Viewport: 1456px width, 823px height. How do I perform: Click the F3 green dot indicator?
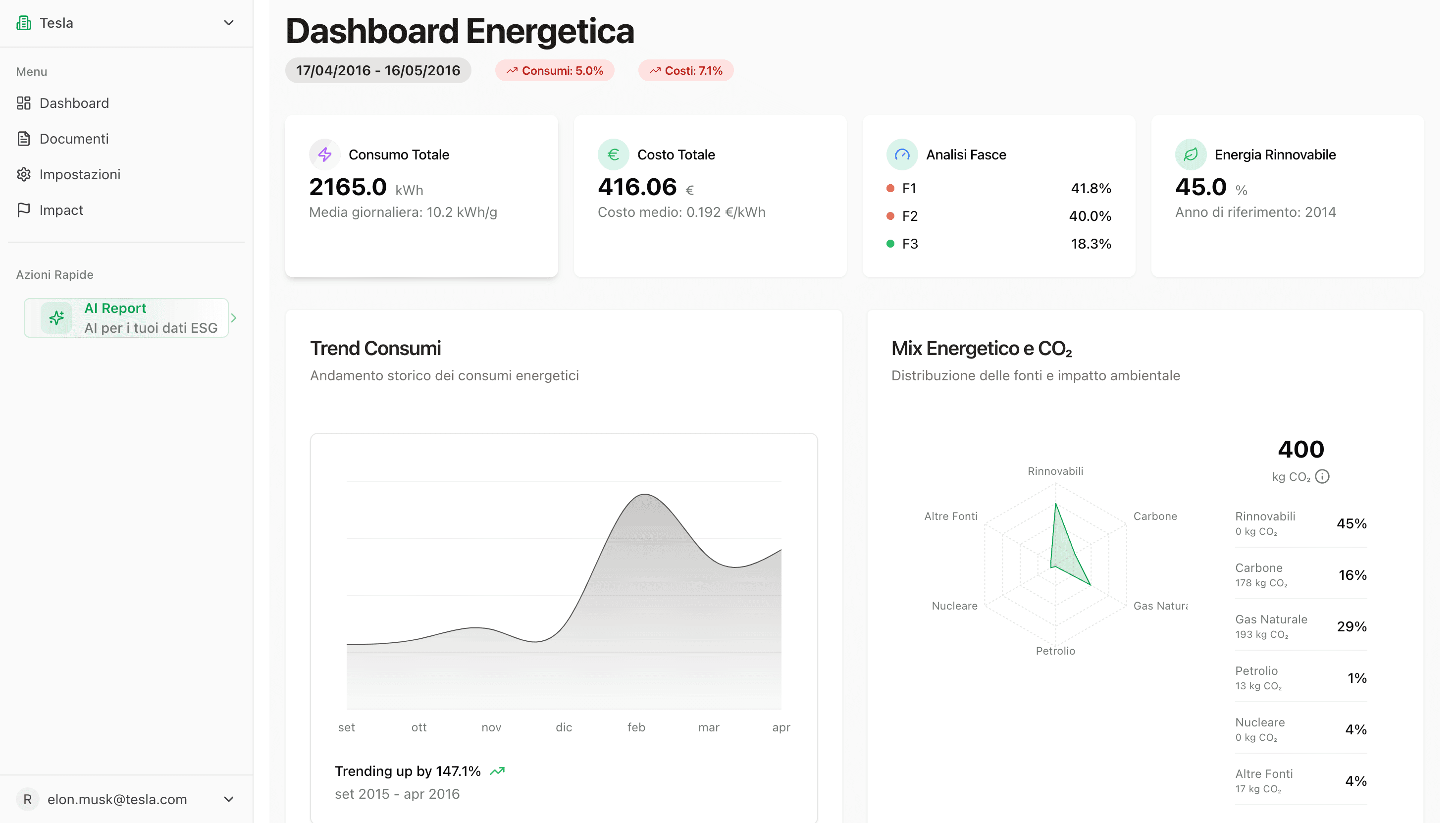pyautogui.click(x=890, y=244)
